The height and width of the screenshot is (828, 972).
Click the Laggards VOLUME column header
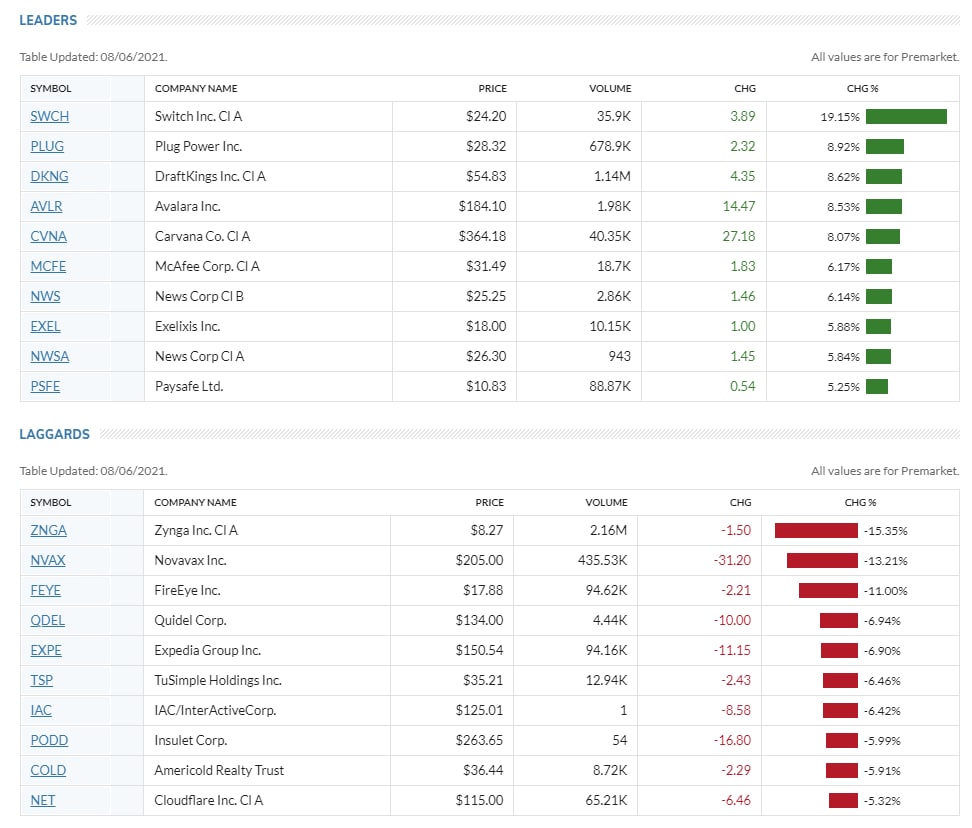tap(606, 503)
